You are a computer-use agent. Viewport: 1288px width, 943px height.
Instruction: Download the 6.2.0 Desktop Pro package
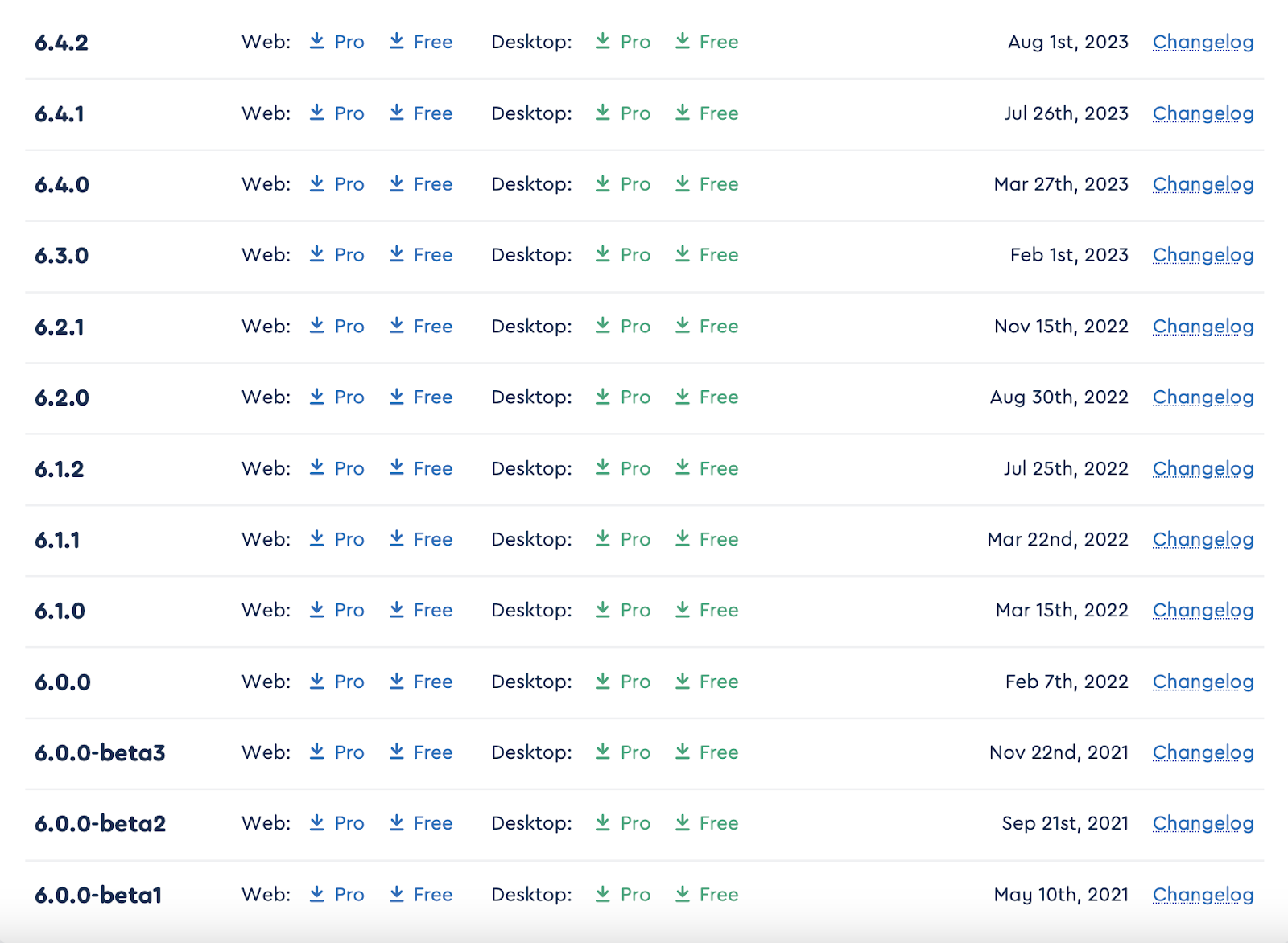(x=622, y=397)
